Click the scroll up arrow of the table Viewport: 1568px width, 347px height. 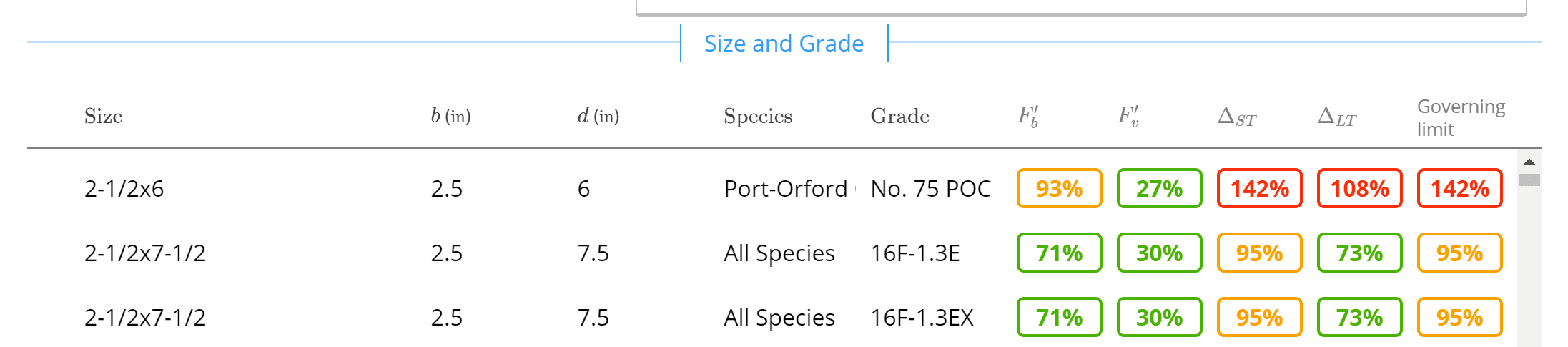(x=1529, y=162)
